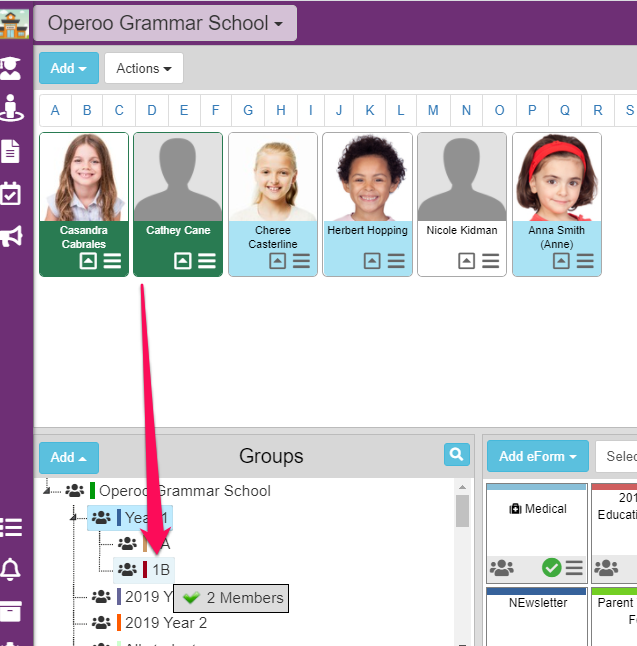Select the 1B group in tree
Image resolution: width=637 pixels, height=646 pixels.
[x=160, y=570]
